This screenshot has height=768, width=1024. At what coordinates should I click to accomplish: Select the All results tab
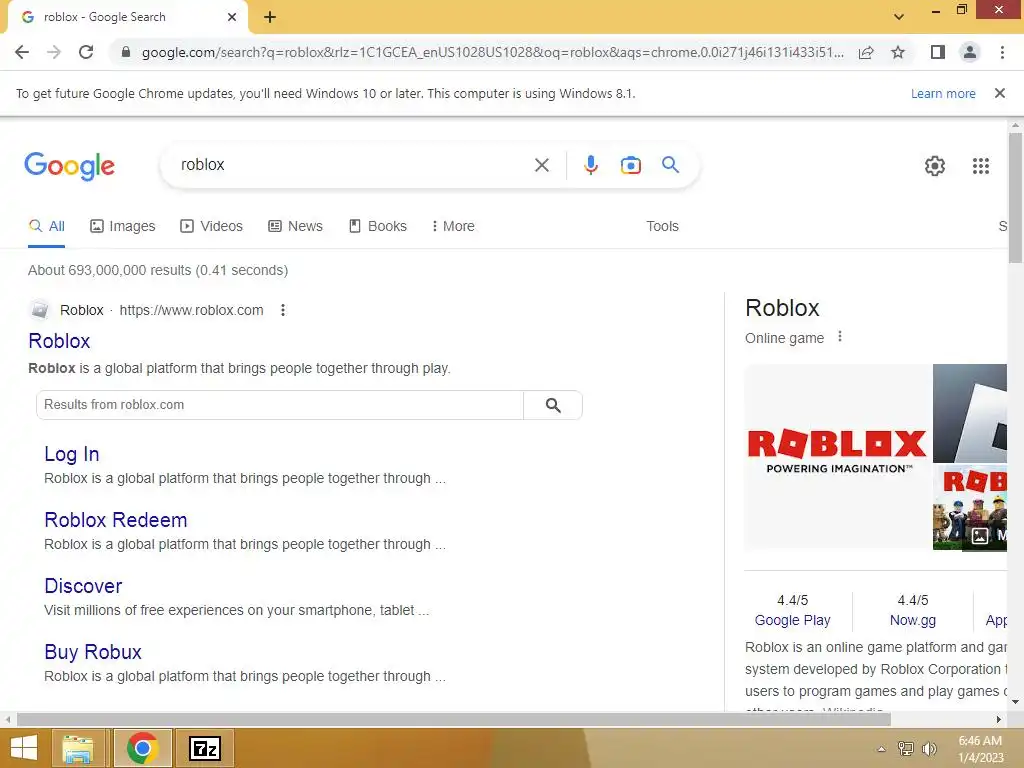46,227
